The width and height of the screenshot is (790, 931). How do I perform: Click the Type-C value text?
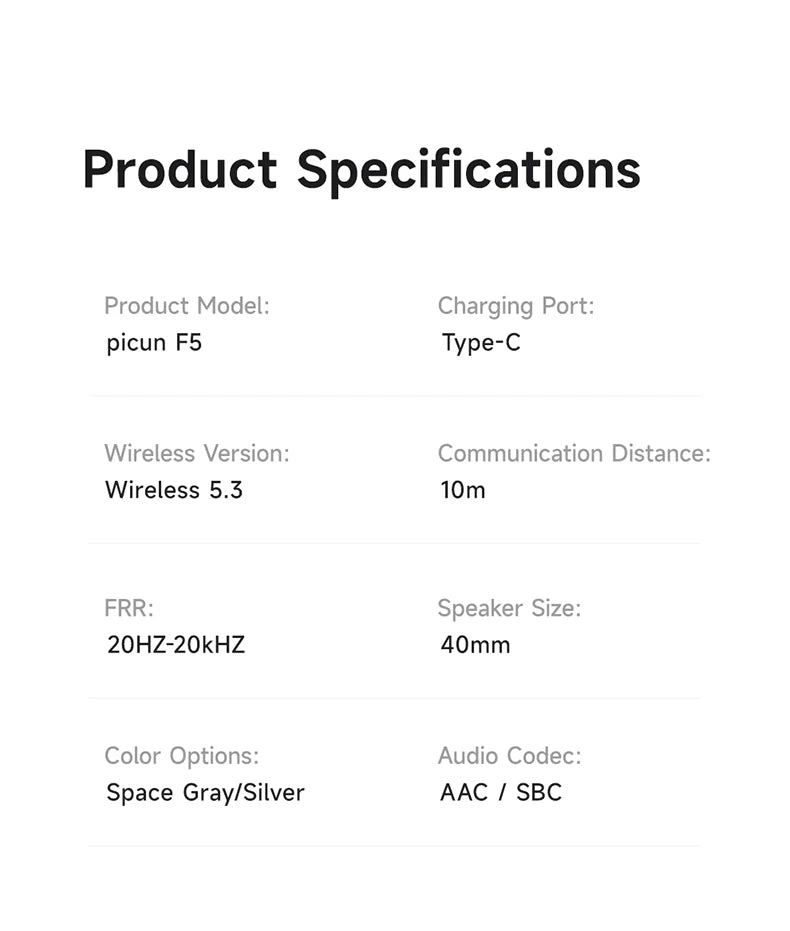pos(481,344)
